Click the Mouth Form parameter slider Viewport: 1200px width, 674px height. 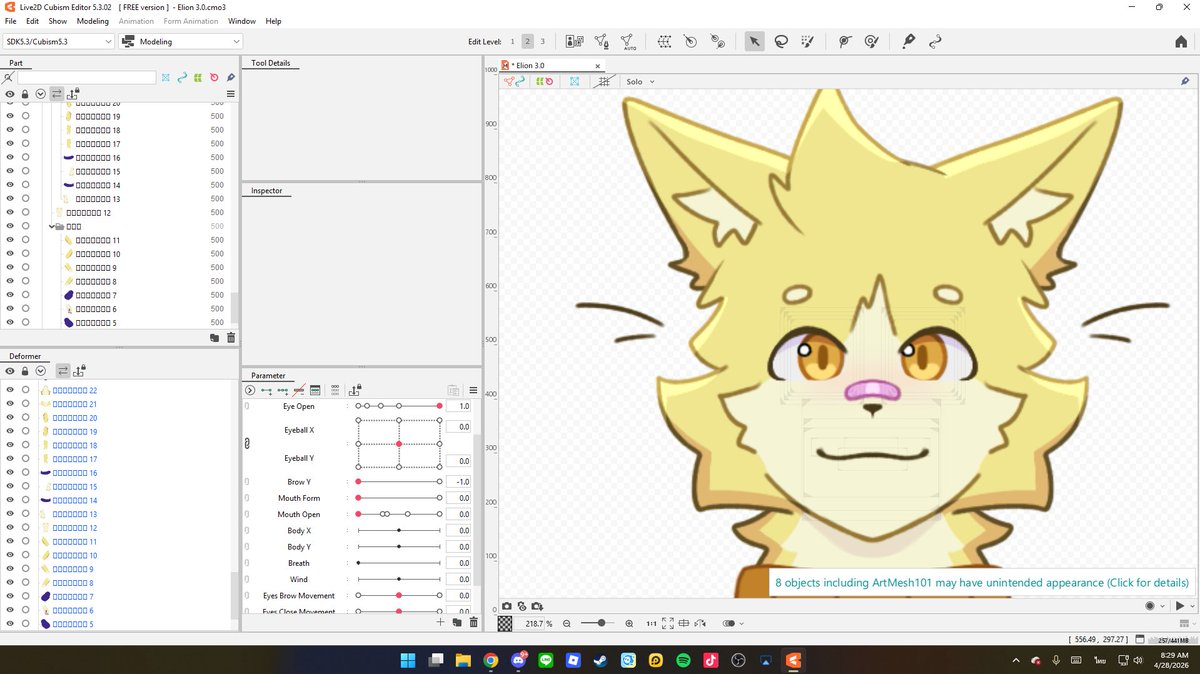[x=399, y=498]
